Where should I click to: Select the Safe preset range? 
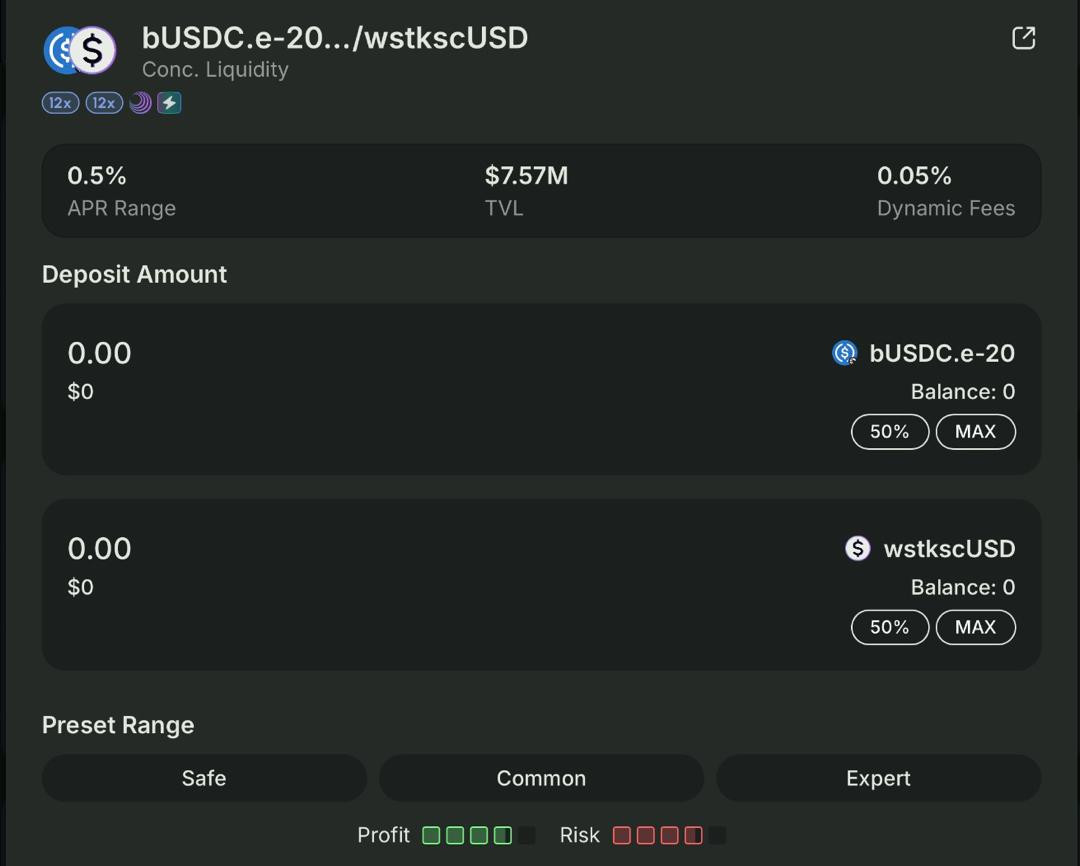tap(204, 778)
